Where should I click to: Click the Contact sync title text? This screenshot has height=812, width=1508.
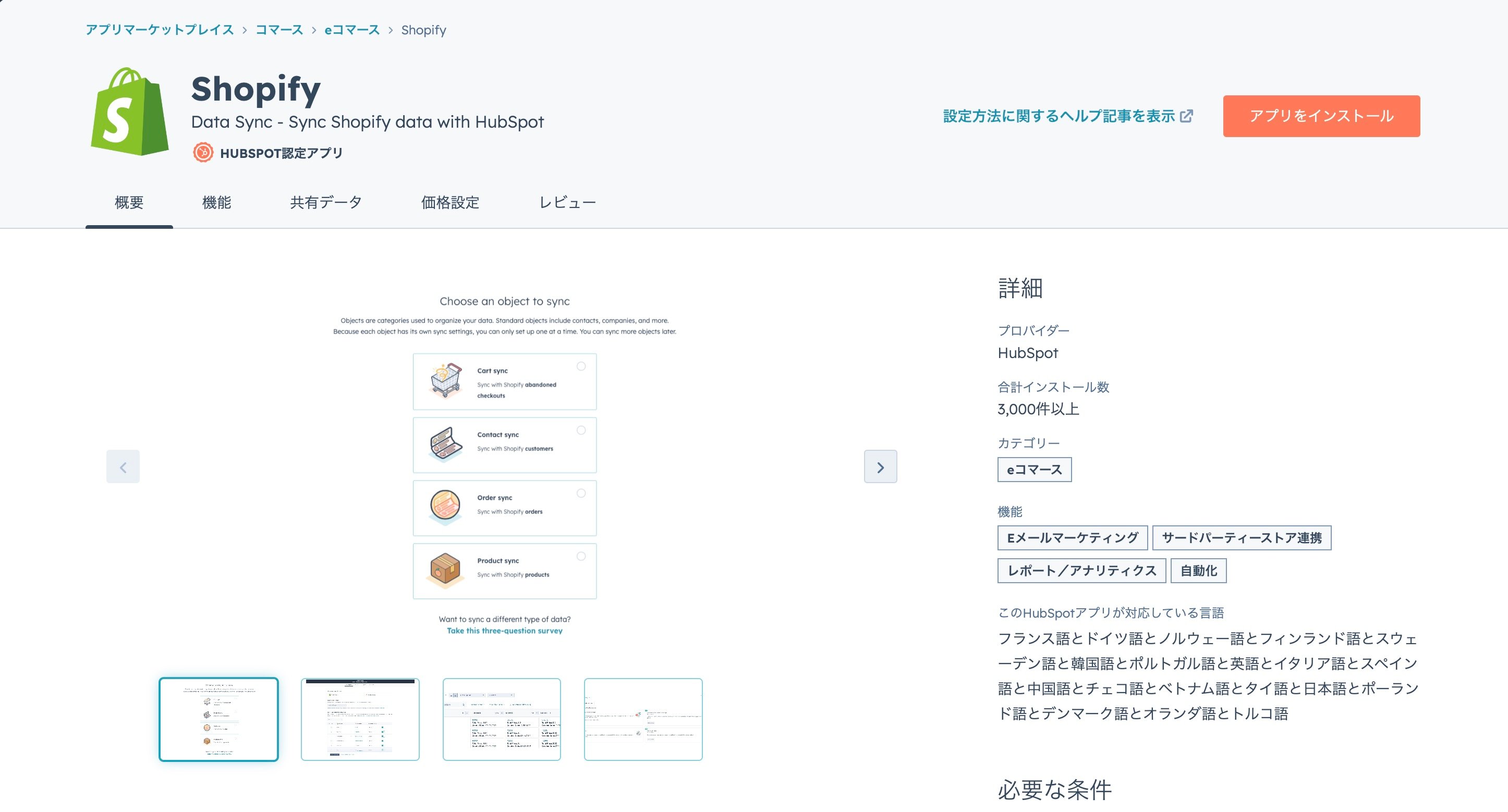click(x=497, y=434)
